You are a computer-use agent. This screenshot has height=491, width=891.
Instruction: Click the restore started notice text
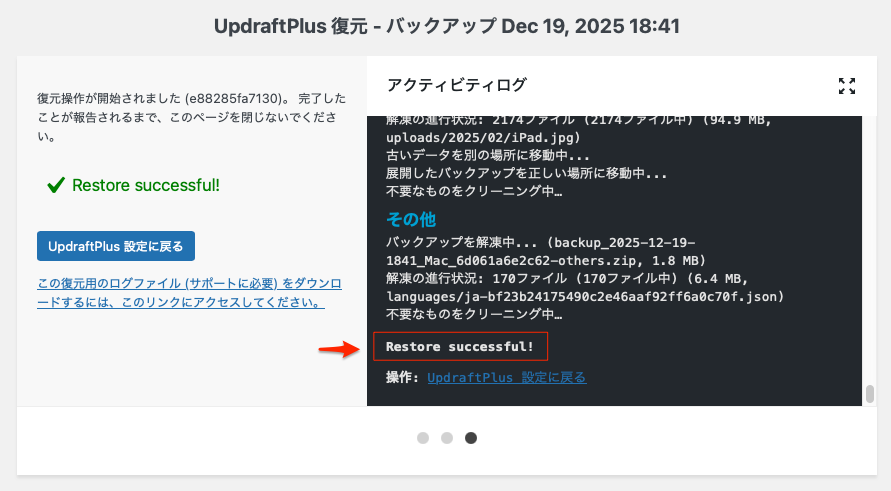click(x=191, y=117)
